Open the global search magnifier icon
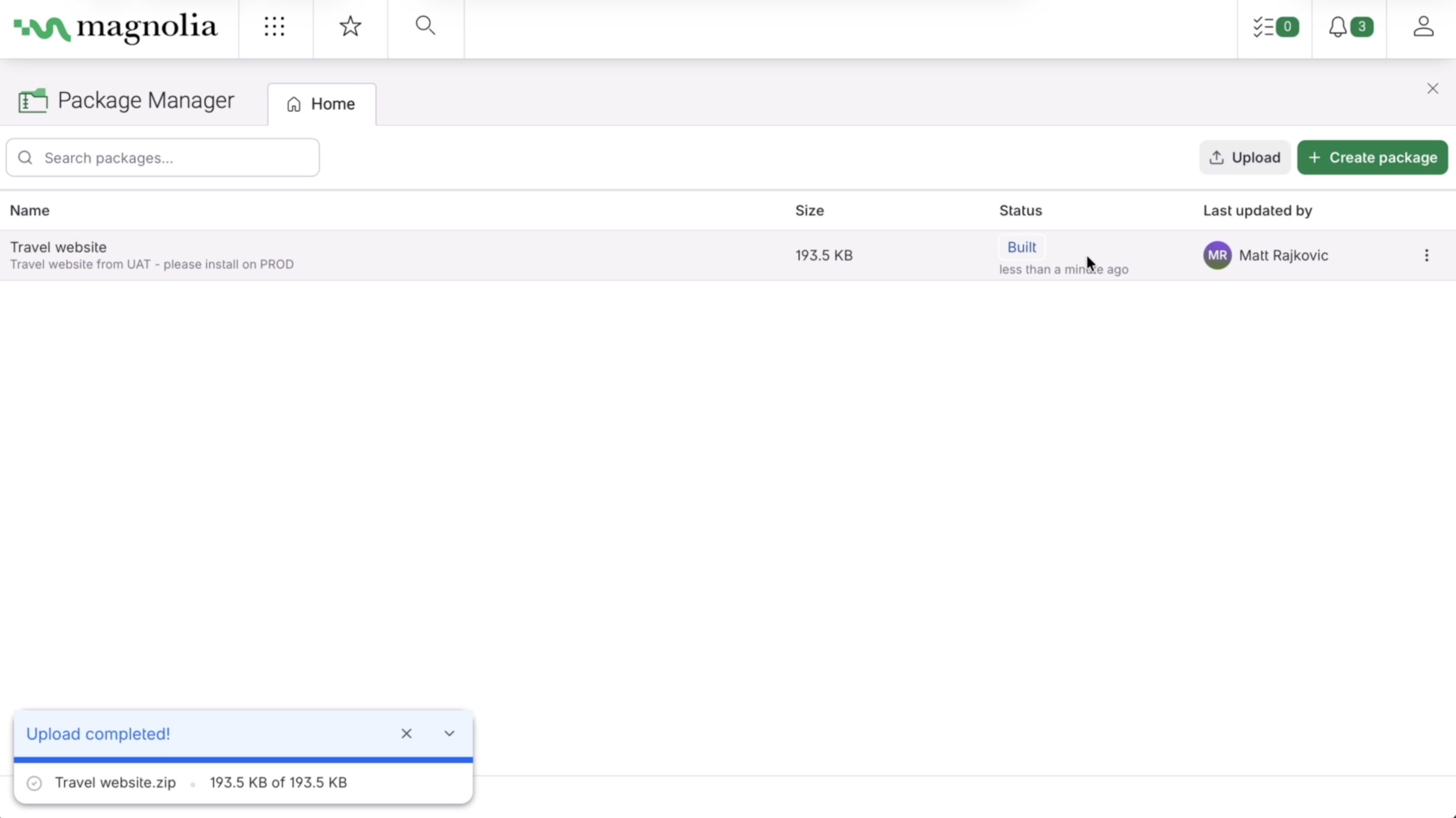The height and width of the screenshot is (818, 1456). click(425, 25)
